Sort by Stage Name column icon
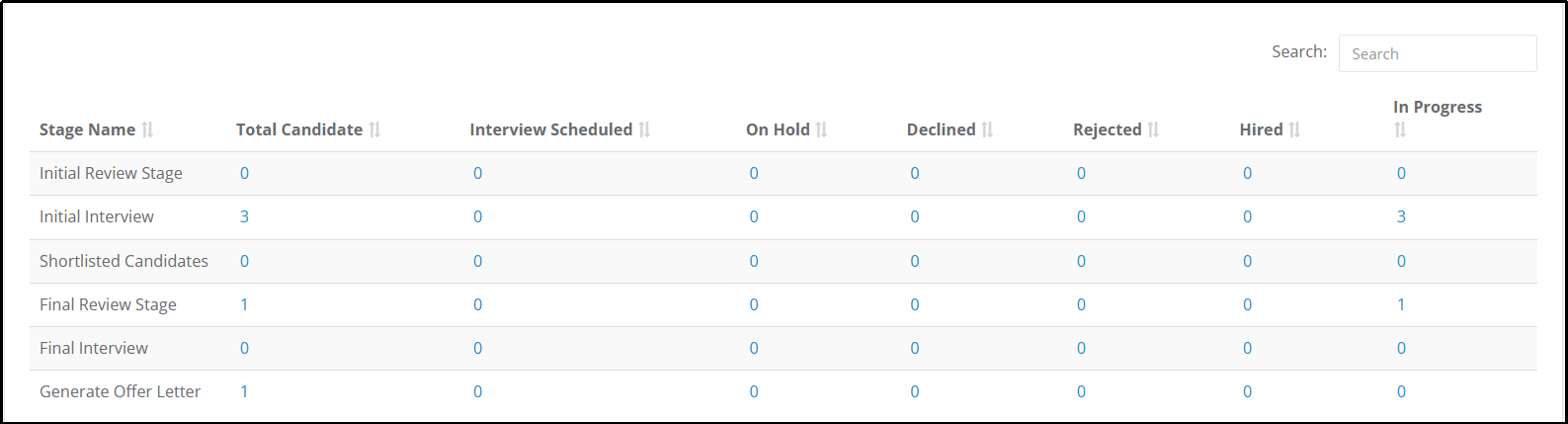This screenshot has width=1568, height=424. pos(147,129)
